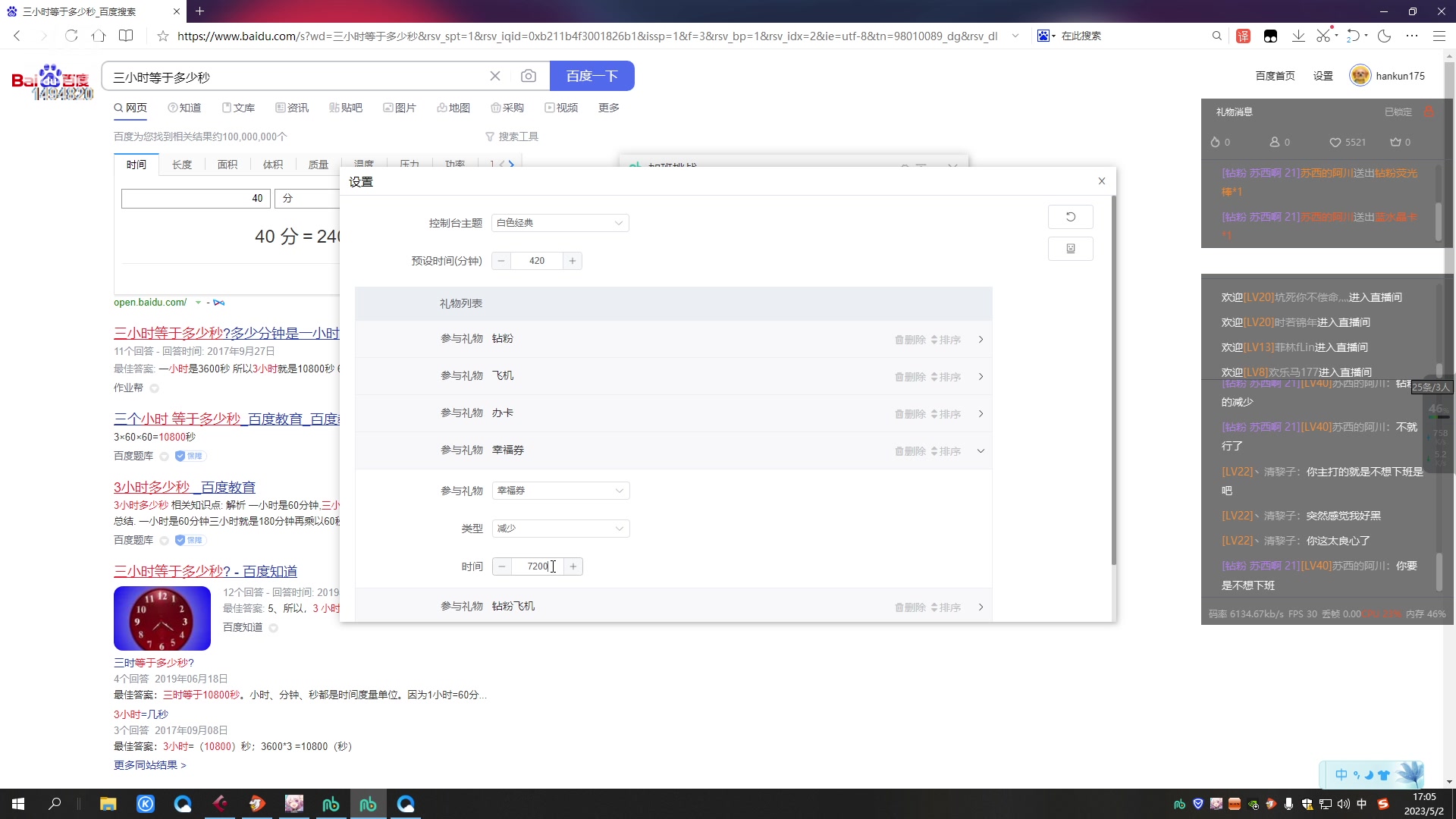Screen dimensions: 1456x819
Task: Switch to the 地图 tab
Action: pyautogui.click(x=453, y=108)
